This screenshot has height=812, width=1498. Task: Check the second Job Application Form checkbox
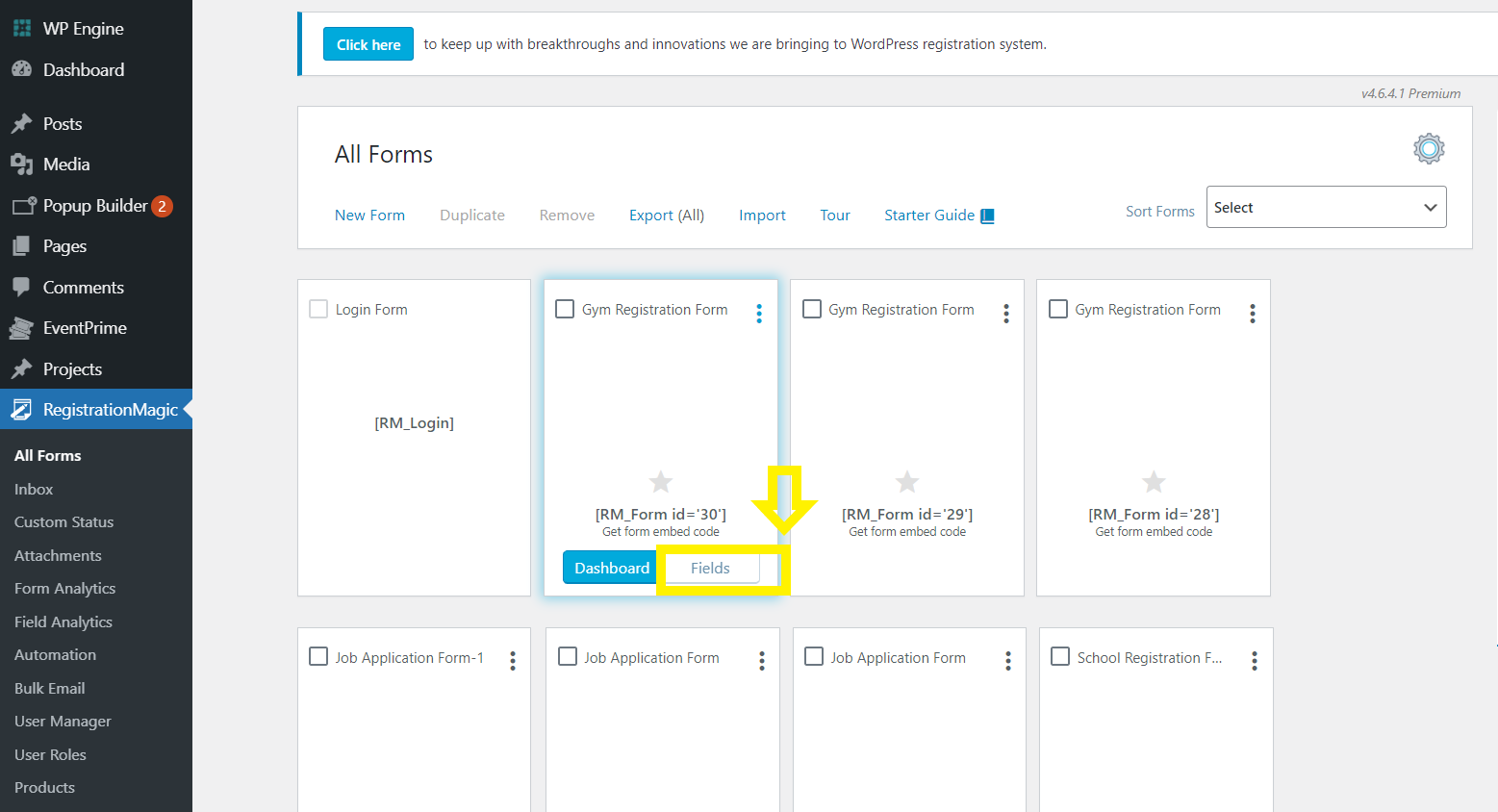tap(568, 656)
